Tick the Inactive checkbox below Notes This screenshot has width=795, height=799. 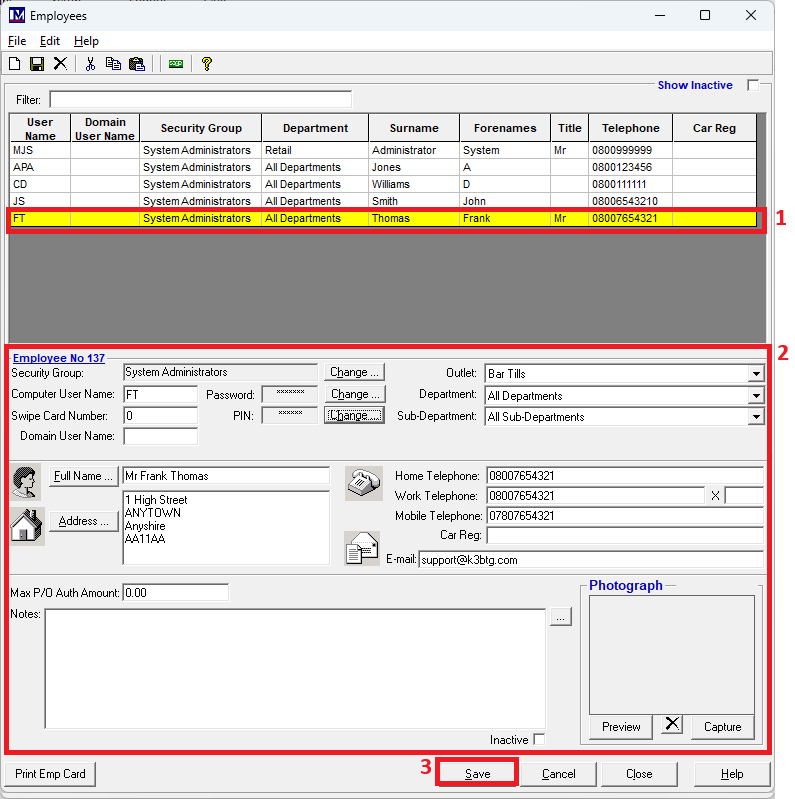540,740
